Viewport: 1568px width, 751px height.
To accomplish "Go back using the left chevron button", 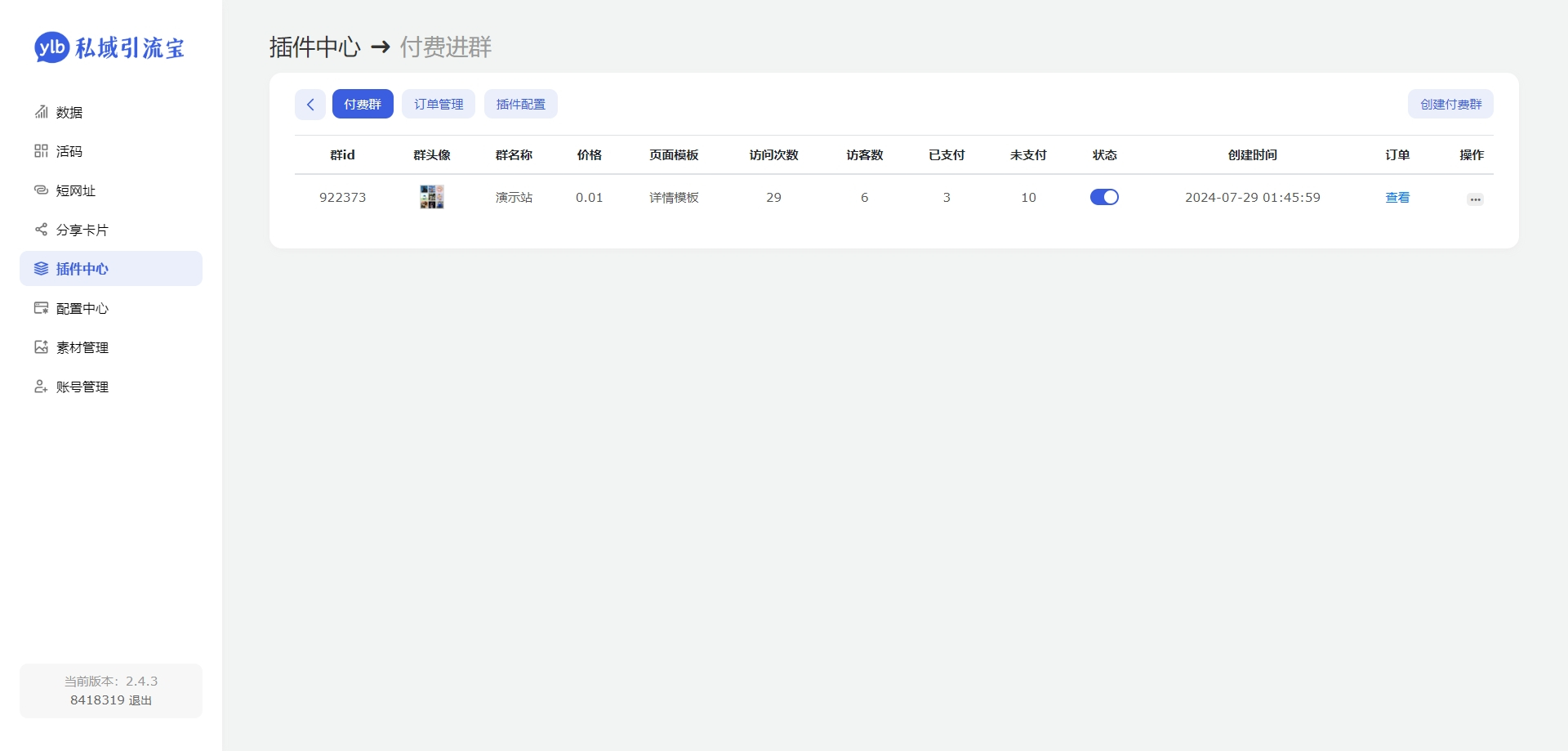I will coord(310,105).
